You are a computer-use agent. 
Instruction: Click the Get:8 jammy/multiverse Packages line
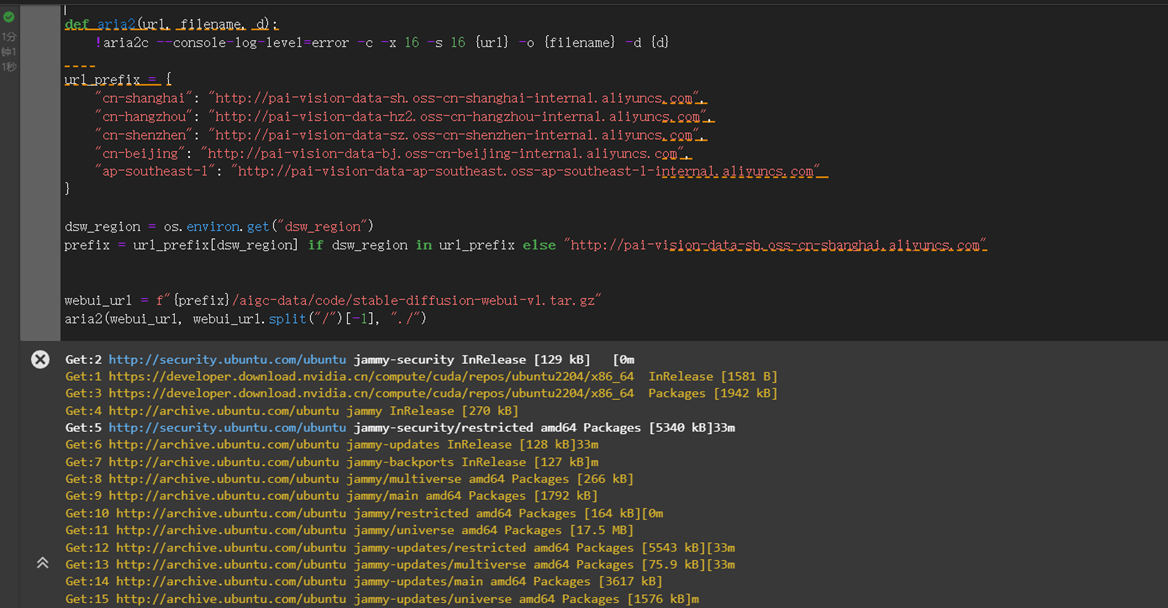pyautogui.click(x=349, y=479)
